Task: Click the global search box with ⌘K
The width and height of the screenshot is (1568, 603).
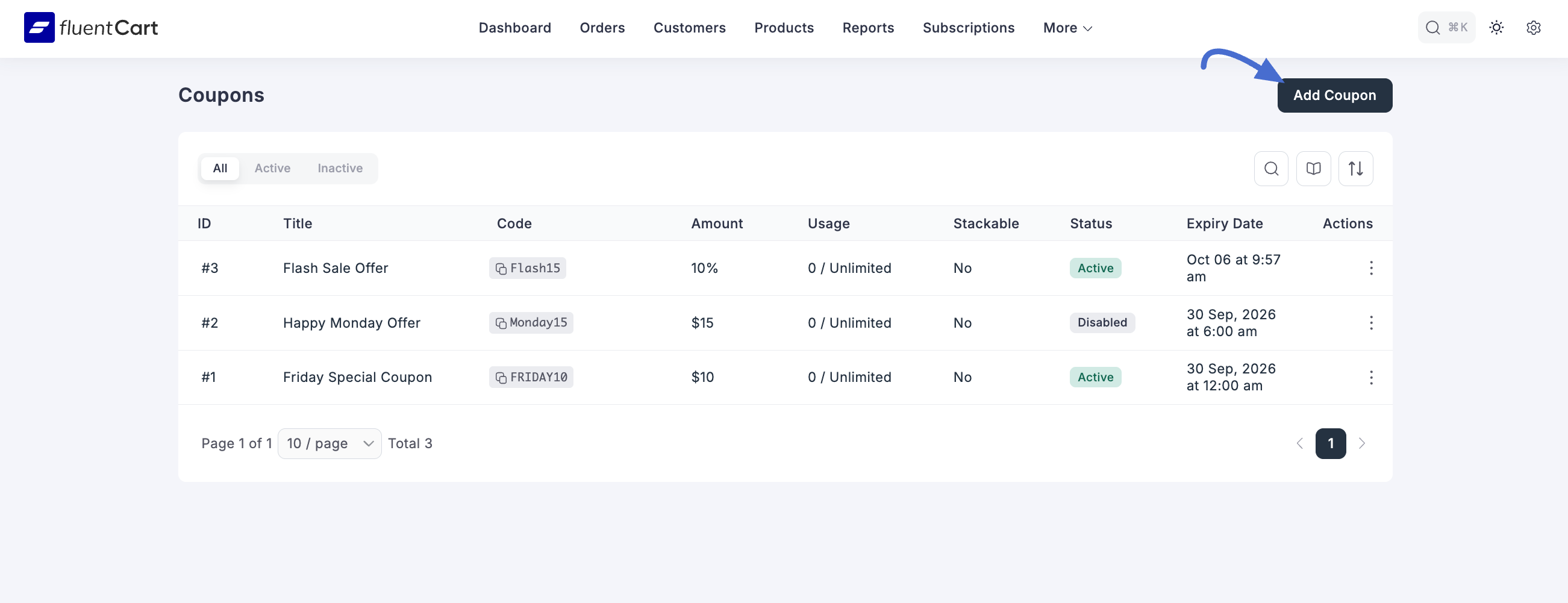Action: pos(1446,28)
